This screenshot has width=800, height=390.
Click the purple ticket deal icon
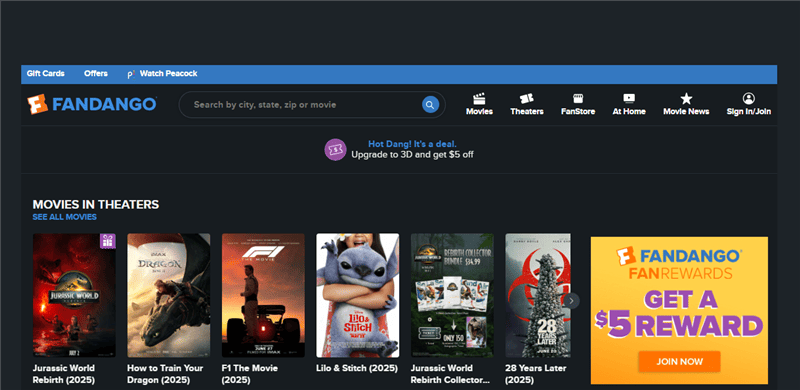click(335, 150)
